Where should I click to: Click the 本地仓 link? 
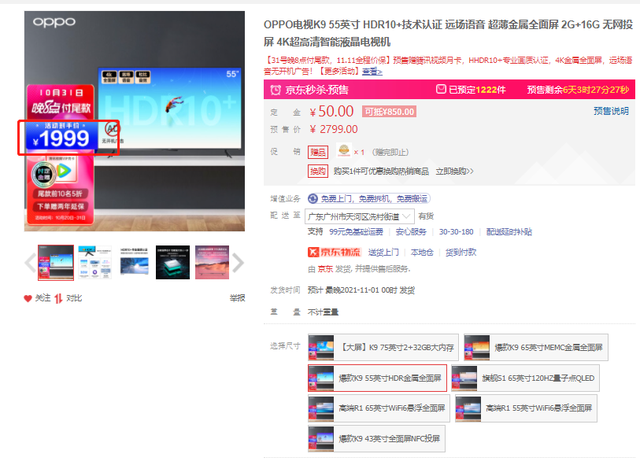[x=422, y=252]
